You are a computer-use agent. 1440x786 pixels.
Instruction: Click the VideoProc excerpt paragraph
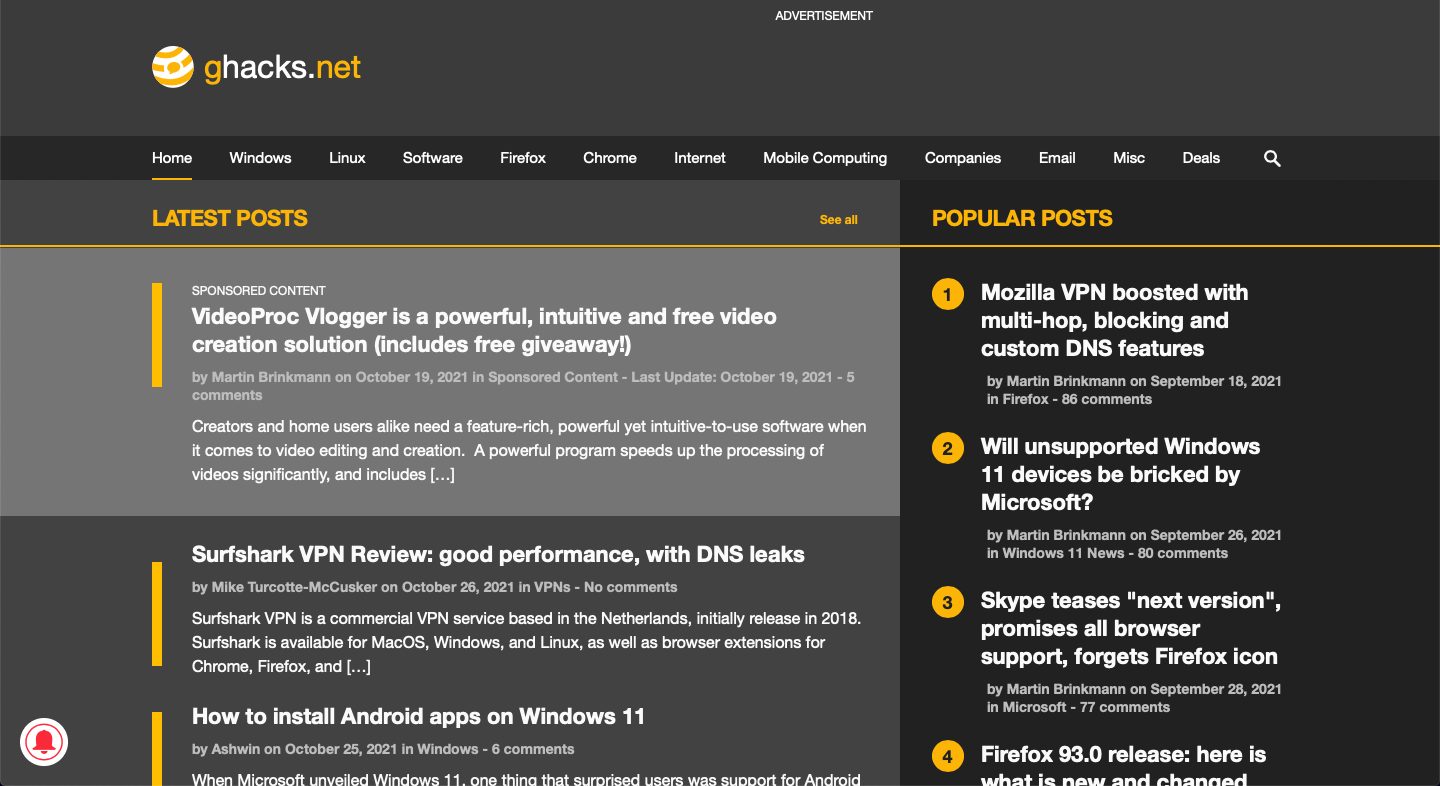click(x=529, y=450)
